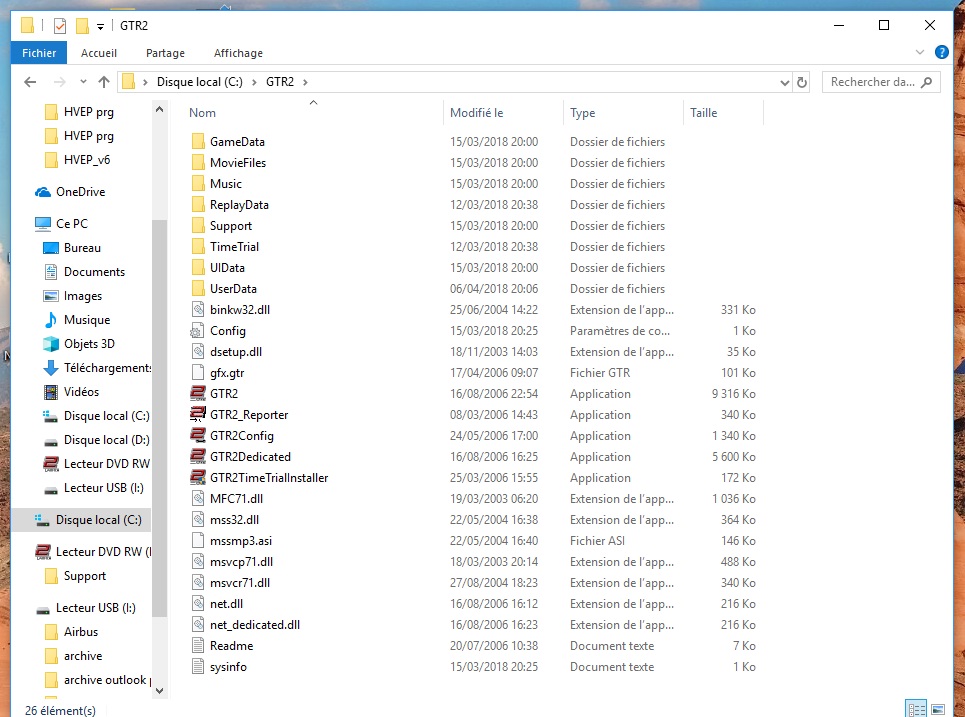This screenshot has height=717, width=965.
Task: Select the ReplayData folder row
Action: tap(474, 204)
